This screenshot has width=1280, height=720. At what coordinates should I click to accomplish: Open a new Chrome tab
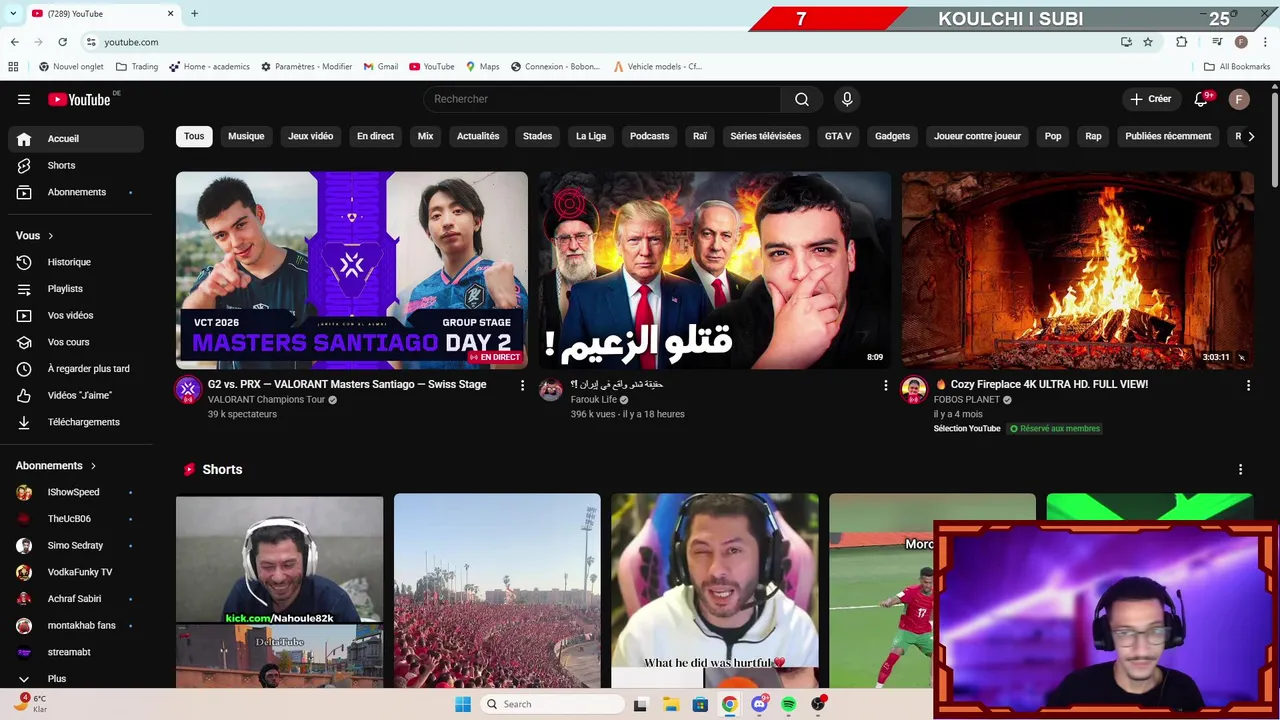pyautogui.click(x=194, y=13)
